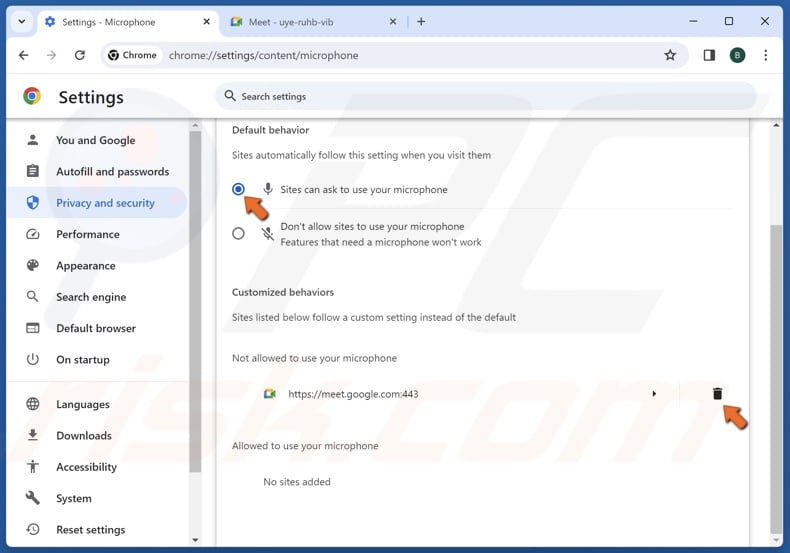
Task: Click the sidebar vertical scrollbar thumb
Action: pyautogui.click(x=195, y=302)
